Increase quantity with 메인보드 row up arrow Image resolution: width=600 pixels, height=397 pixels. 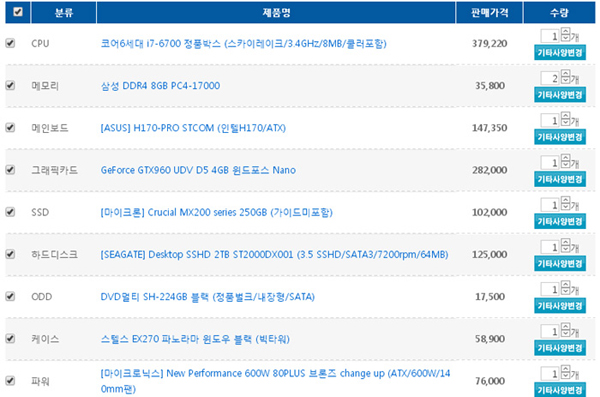coord(566,115)
